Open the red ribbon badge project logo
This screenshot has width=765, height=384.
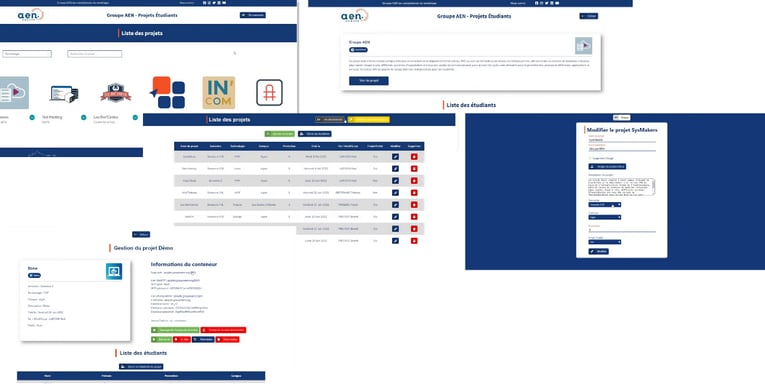tap(116, 93)
